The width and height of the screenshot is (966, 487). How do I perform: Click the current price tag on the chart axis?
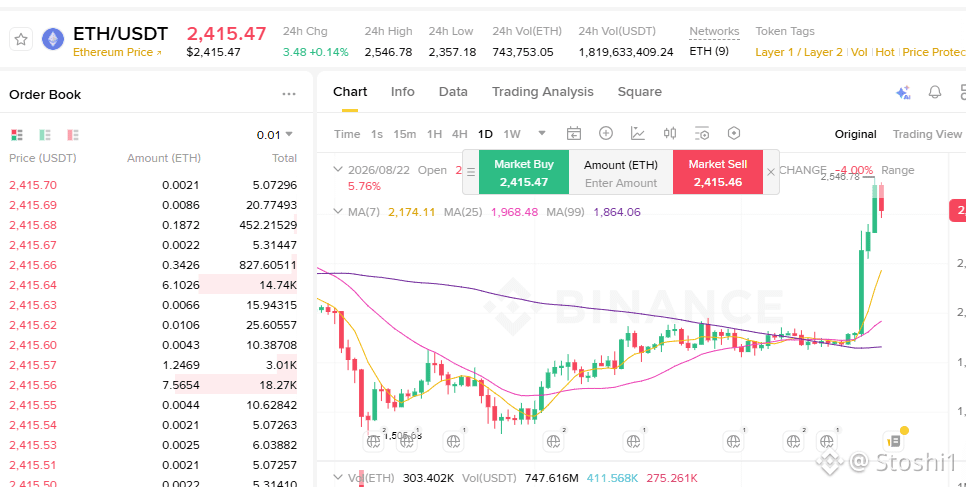click(958, 211)
